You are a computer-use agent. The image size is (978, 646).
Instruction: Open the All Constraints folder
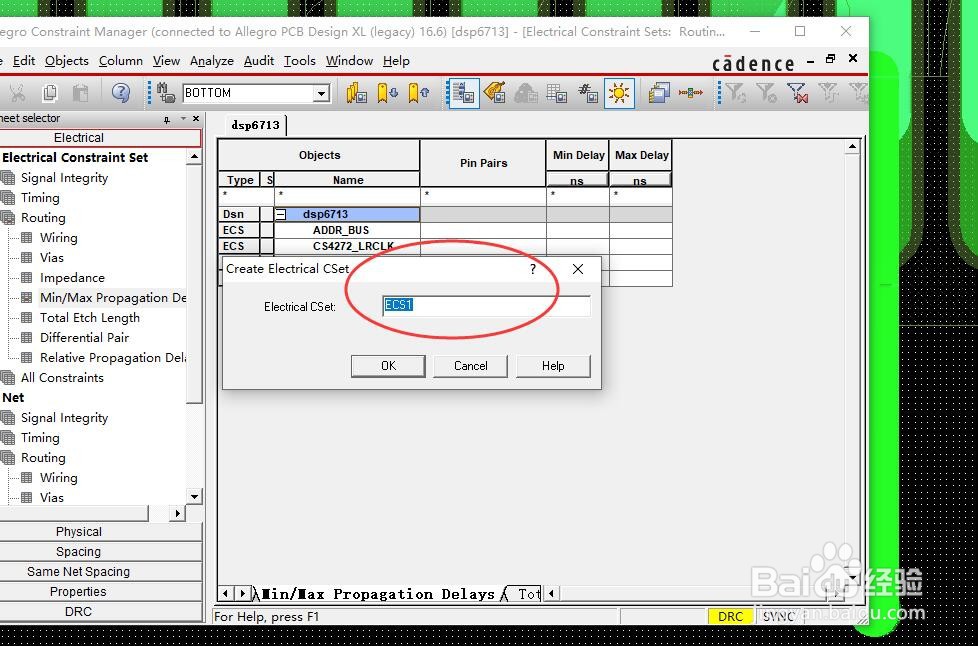pos(62,378)
